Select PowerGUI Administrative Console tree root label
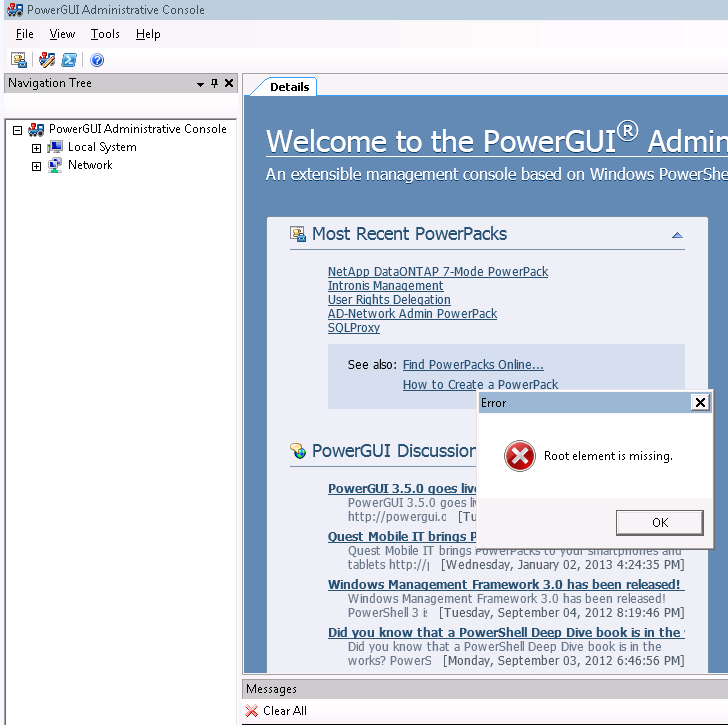 pyautogui.click(x=138, y=129)
